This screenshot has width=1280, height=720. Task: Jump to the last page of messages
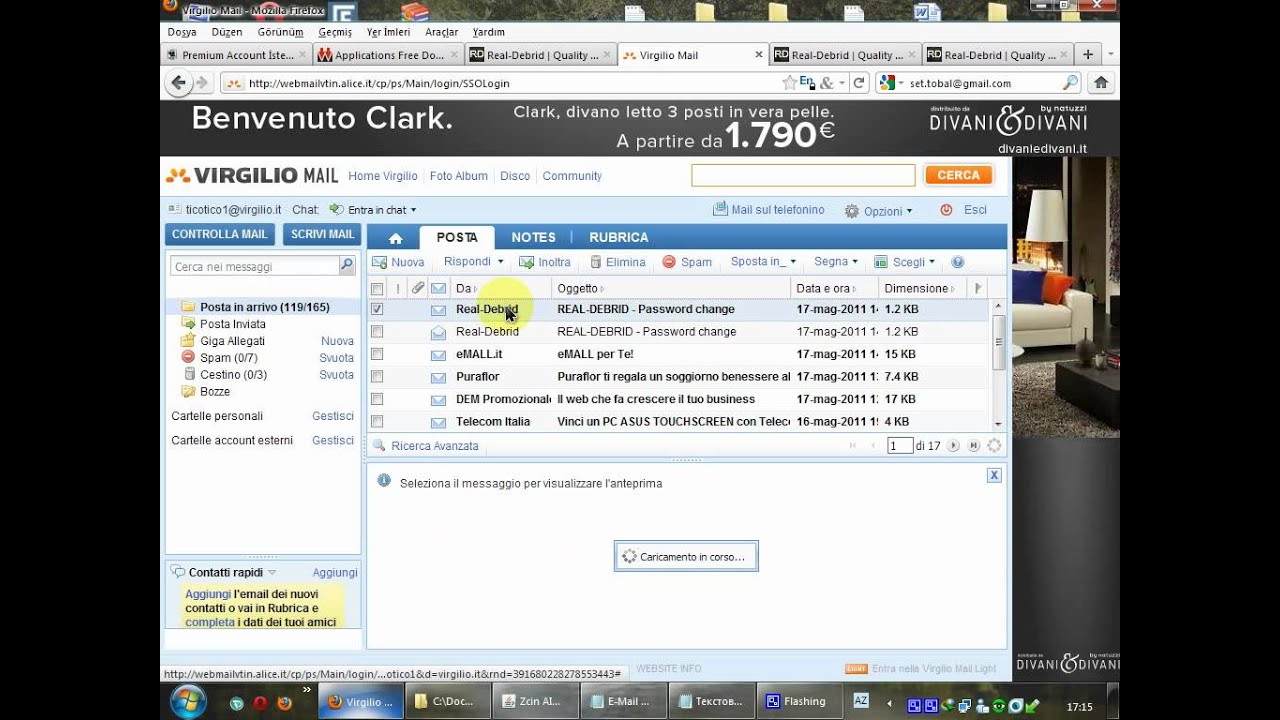click(973, 446)
